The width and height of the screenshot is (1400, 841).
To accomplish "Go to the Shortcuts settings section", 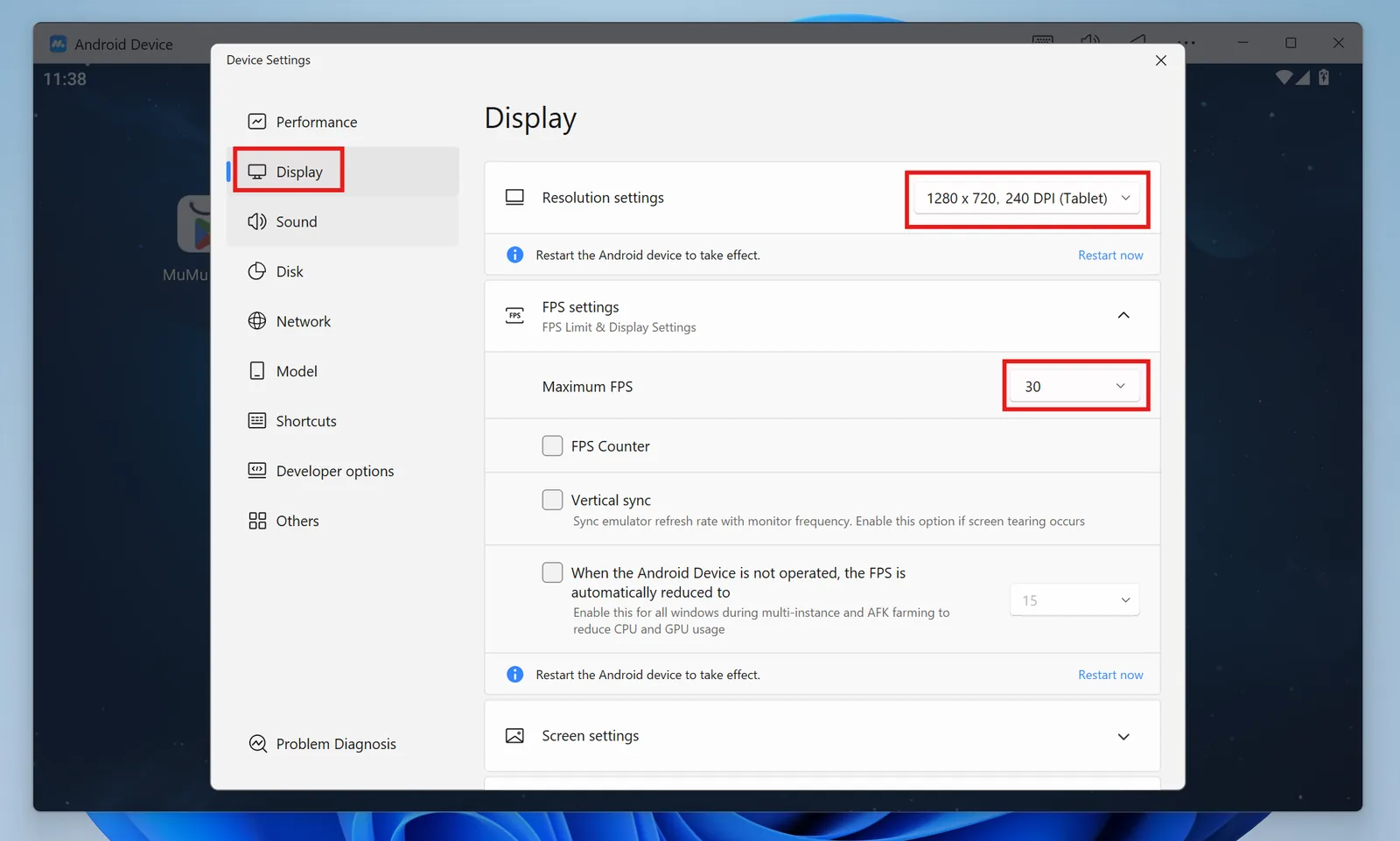I will coord(343,421).
